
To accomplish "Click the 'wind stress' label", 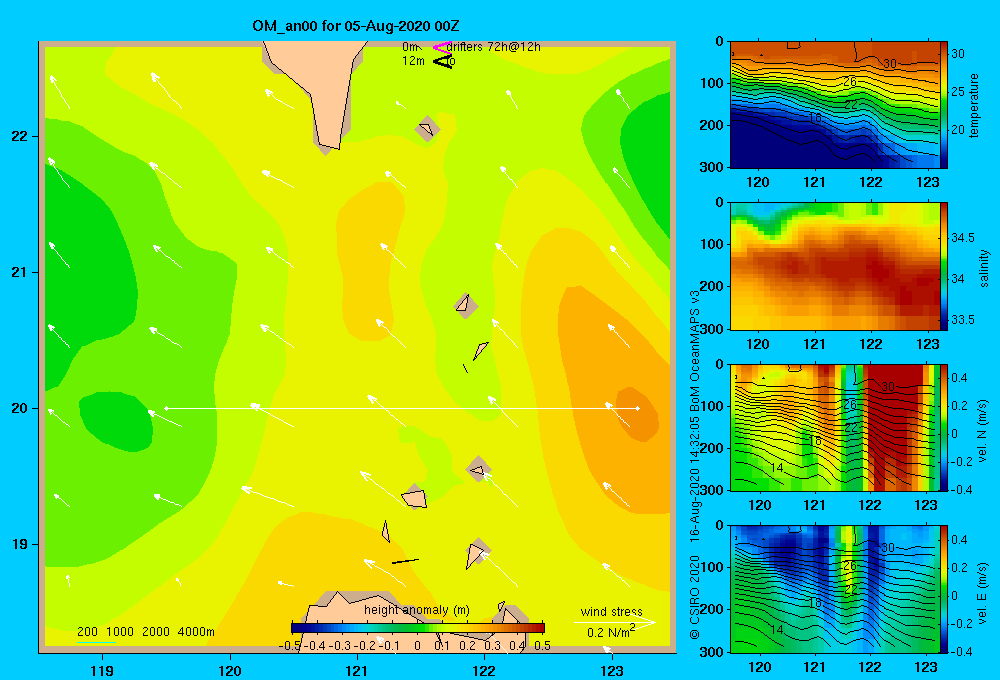I will (611, 611).
